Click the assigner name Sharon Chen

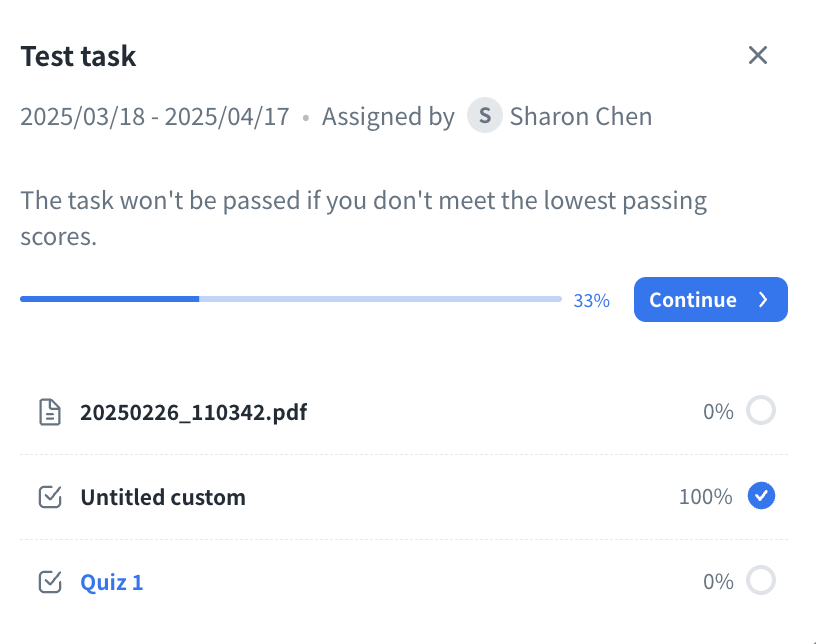pyautogui.click(x=581, y=116)
